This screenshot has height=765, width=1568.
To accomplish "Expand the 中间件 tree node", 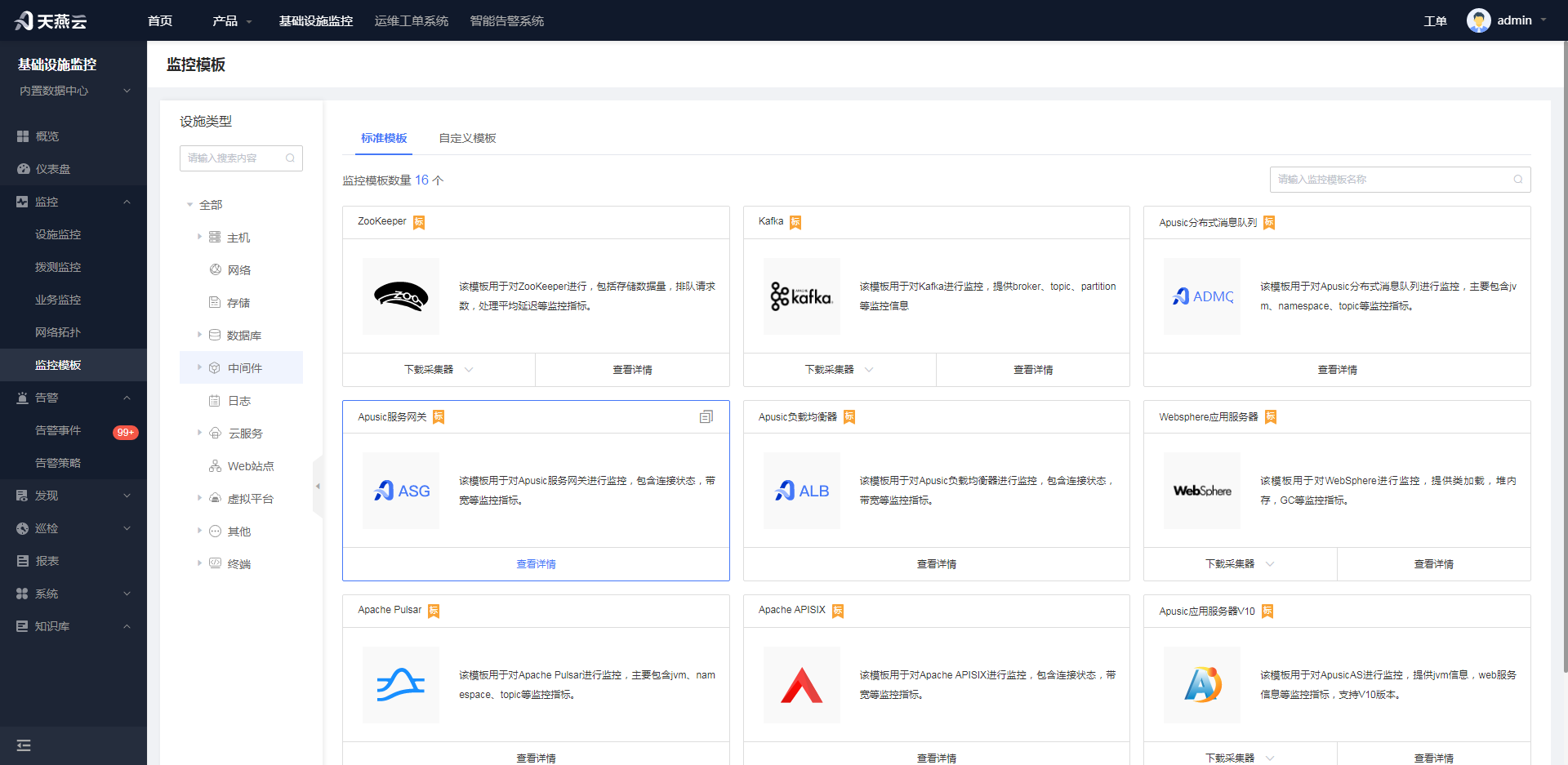I will (x=199, y=367).
